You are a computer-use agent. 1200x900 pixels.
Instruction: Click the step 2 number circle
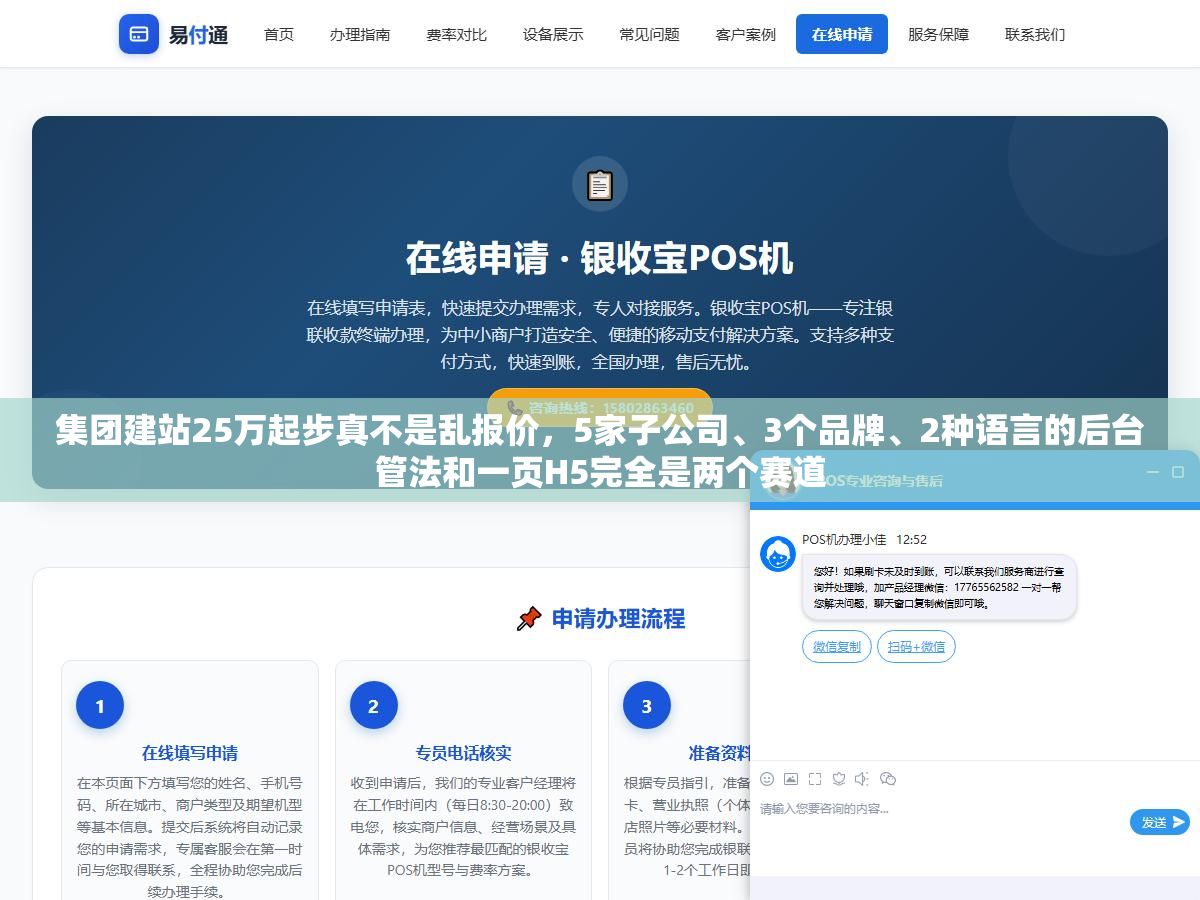(373, 706)
